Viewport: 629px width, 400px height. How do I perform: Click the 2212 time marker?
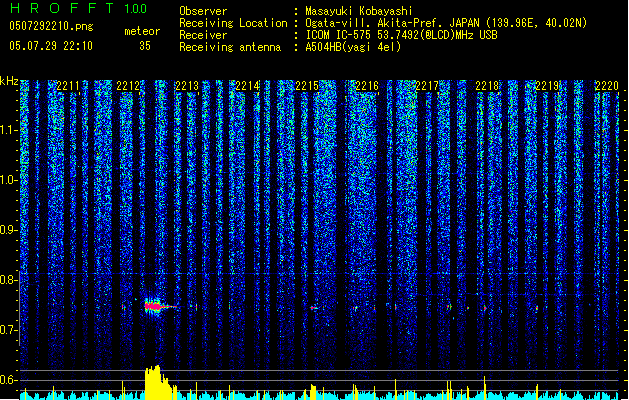point(128,86)
